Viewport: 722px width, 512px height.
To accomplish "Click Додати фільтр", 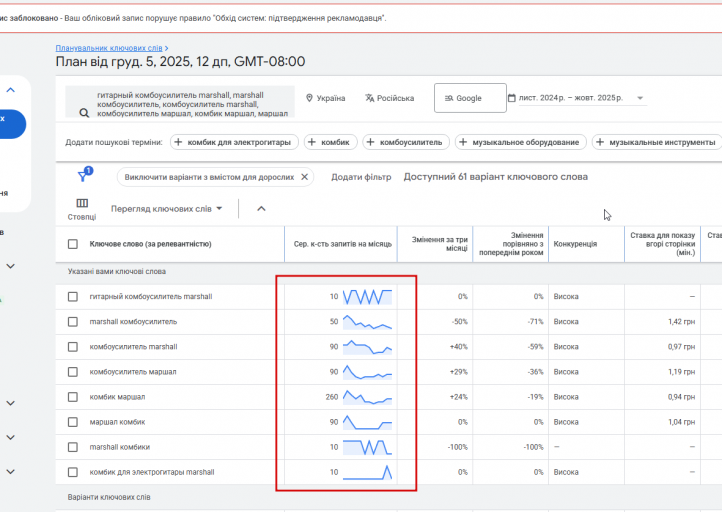I will (x=361, y=177).
